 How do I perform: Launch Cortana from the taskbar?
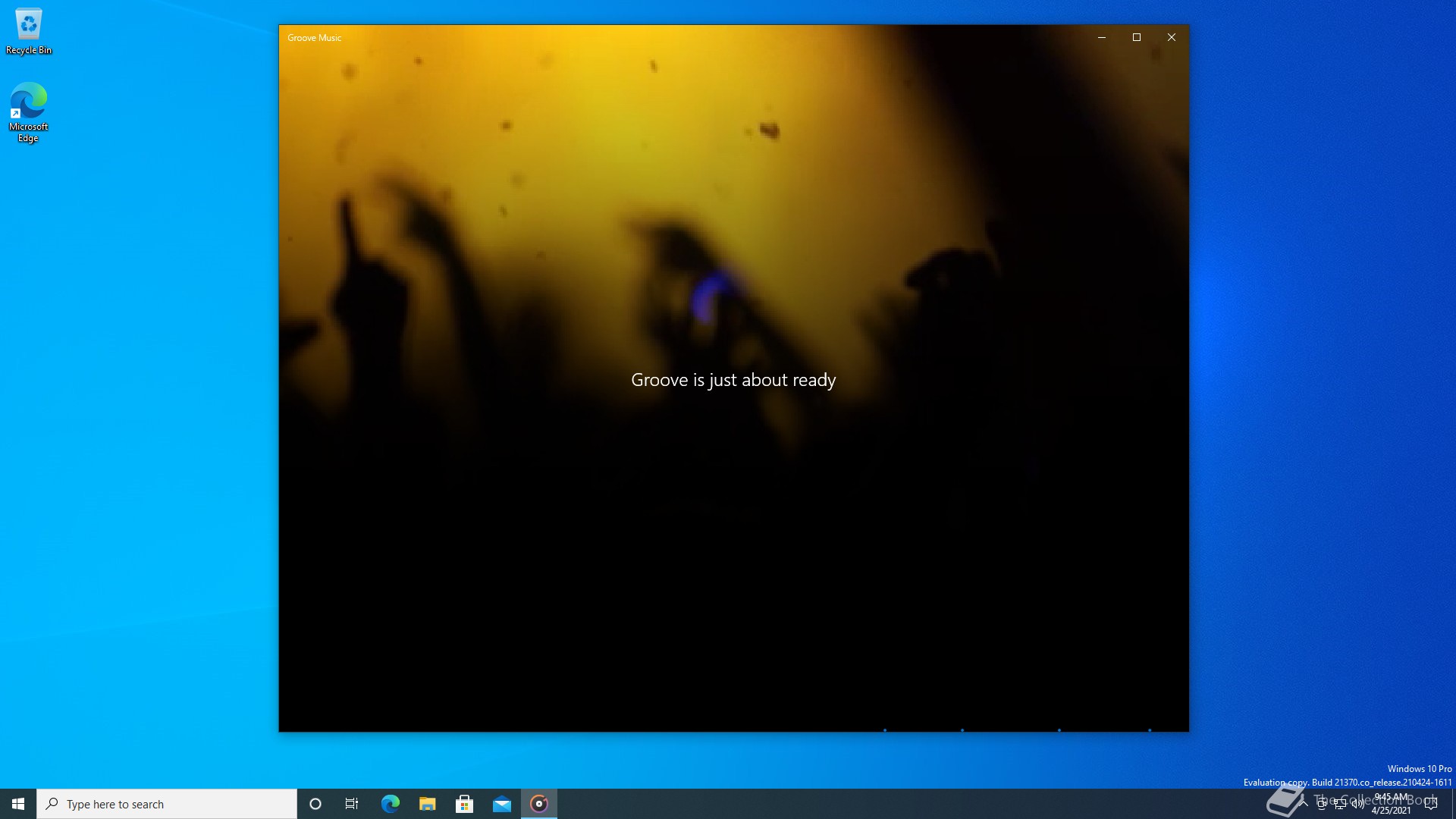(x=315, y=804)
